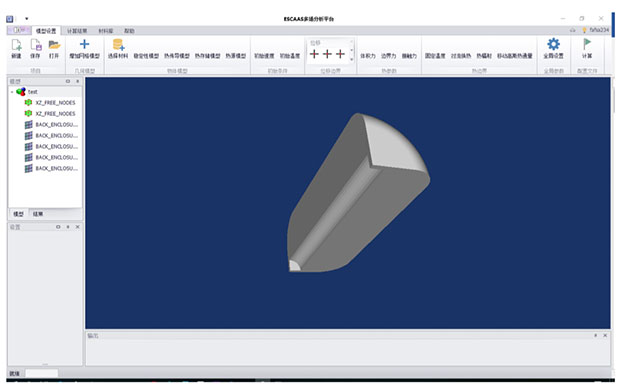Pin the Settings panel with its pushpin
This screenshot has height=385, width=617.
click(68, 227)
